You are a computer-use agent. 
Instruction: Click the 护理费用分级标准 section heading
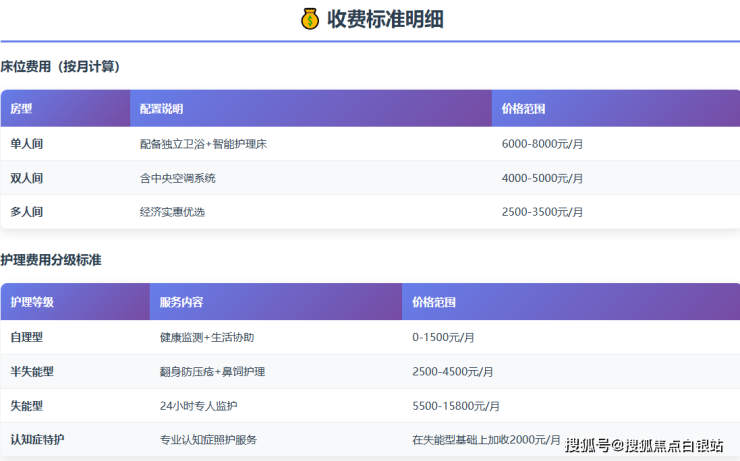tap(50, 260)
